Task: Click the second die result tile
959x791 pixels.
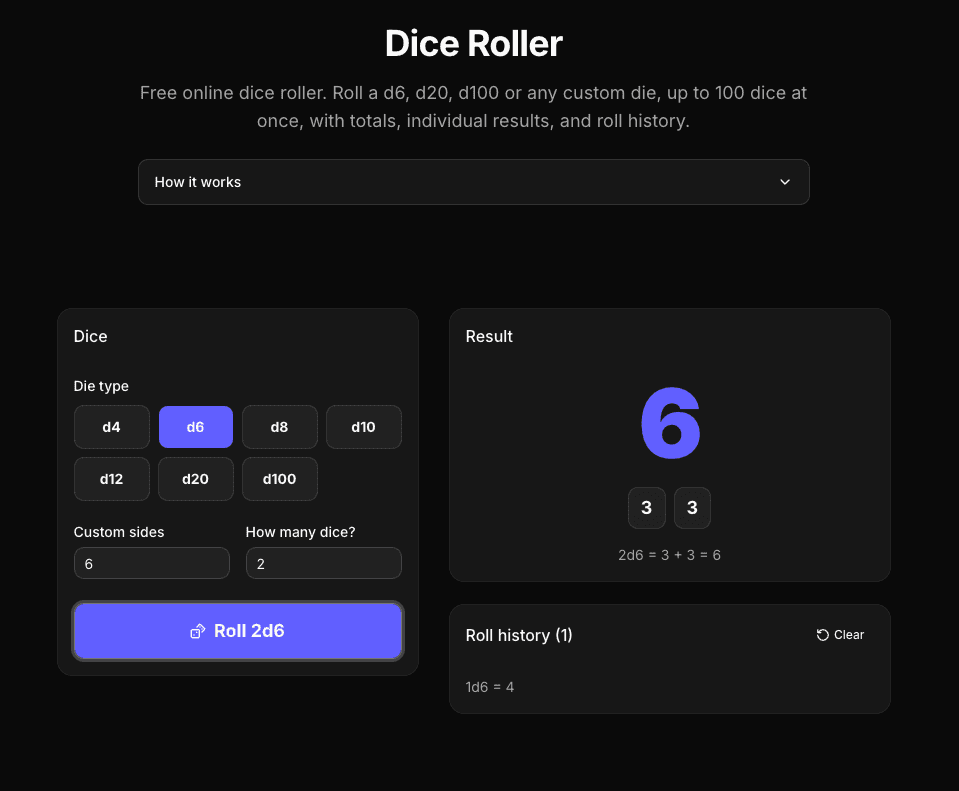Action: click(692, 508)
